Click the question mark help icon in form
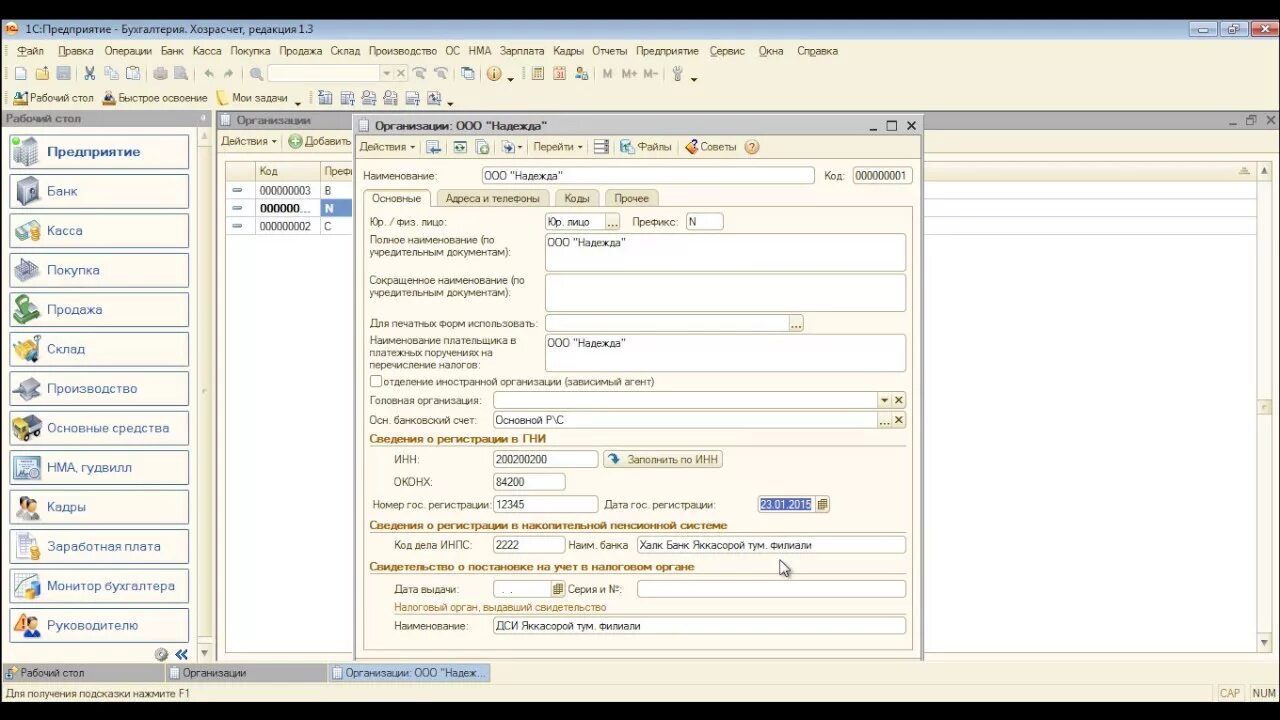This screenshot has height=720, width=1280. (752, 147)
